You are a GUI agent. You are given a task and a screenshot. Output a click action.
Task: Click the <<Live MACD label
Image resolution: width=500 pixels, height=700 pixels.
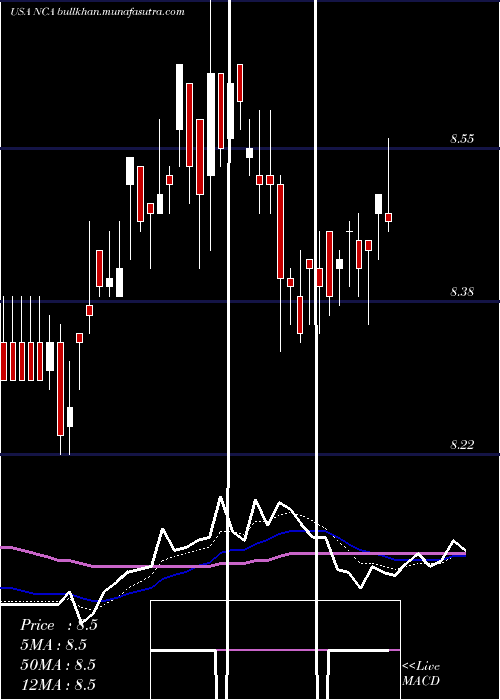[421, 674]
